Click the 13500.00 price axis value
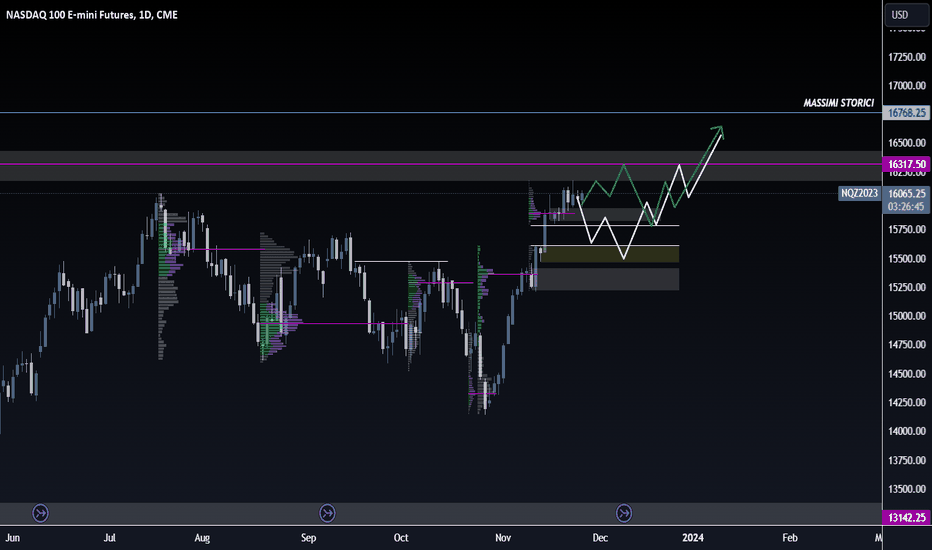932x550 pixels. (906, 489)
